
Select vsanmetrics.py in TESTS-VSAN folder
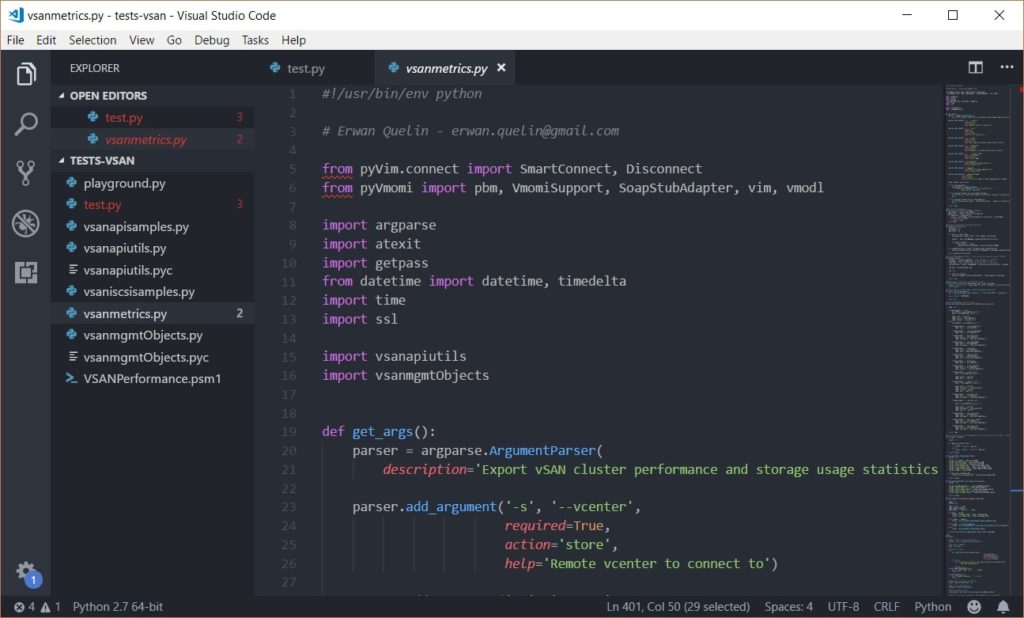click(x=153, y=314)
